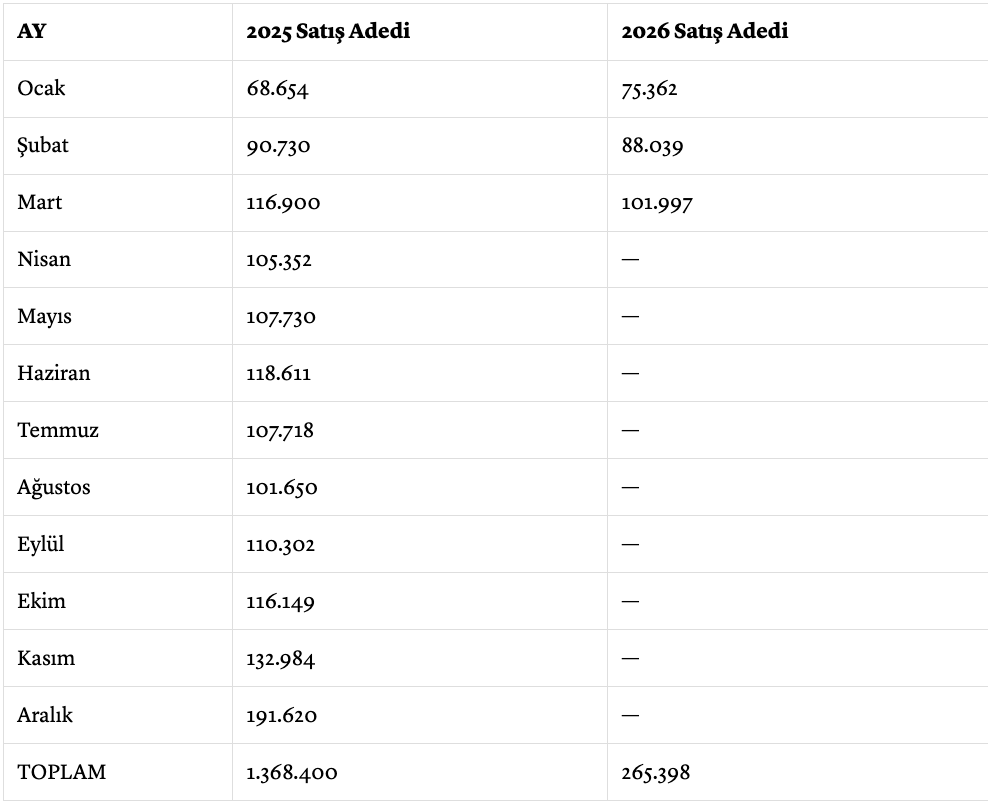This screenshot has height=804, width=988.
Task: Select Şubat 2025 value 90.730
Action: click(278, 146)
